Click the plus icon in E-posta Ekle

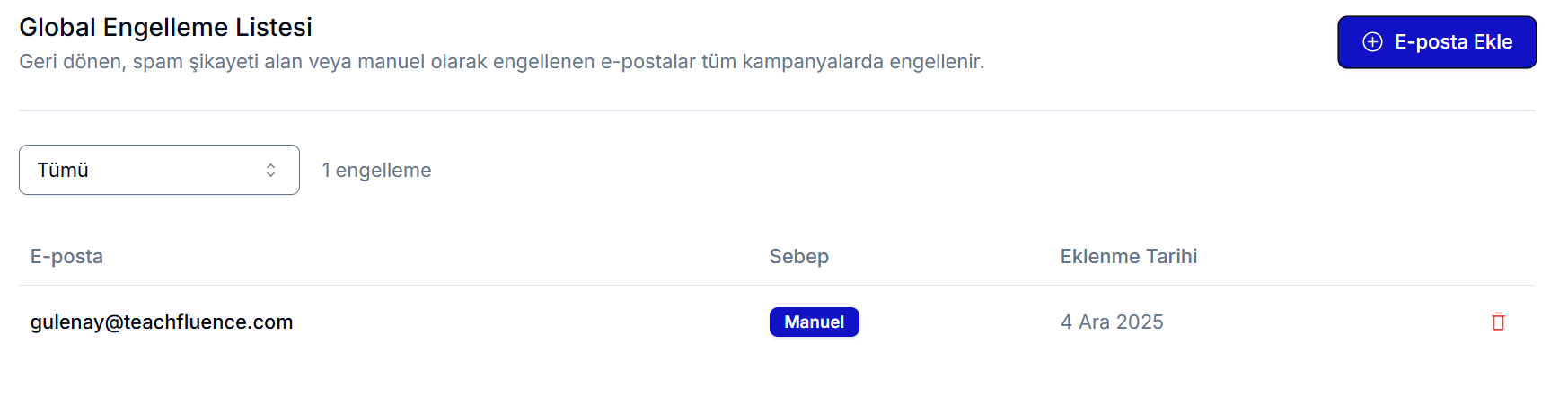1372,42
